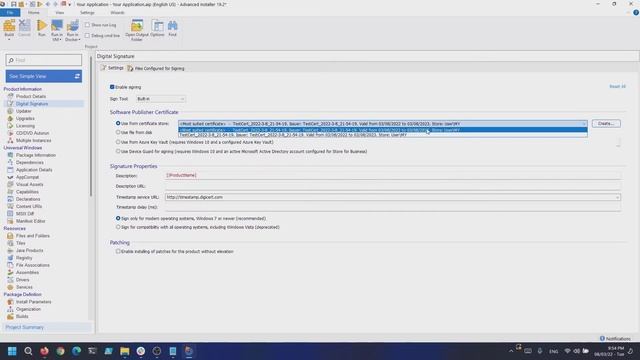Open Multiple Instances page
The height and width of the screenshot is (360, 640).
click(x=33, y=140)
